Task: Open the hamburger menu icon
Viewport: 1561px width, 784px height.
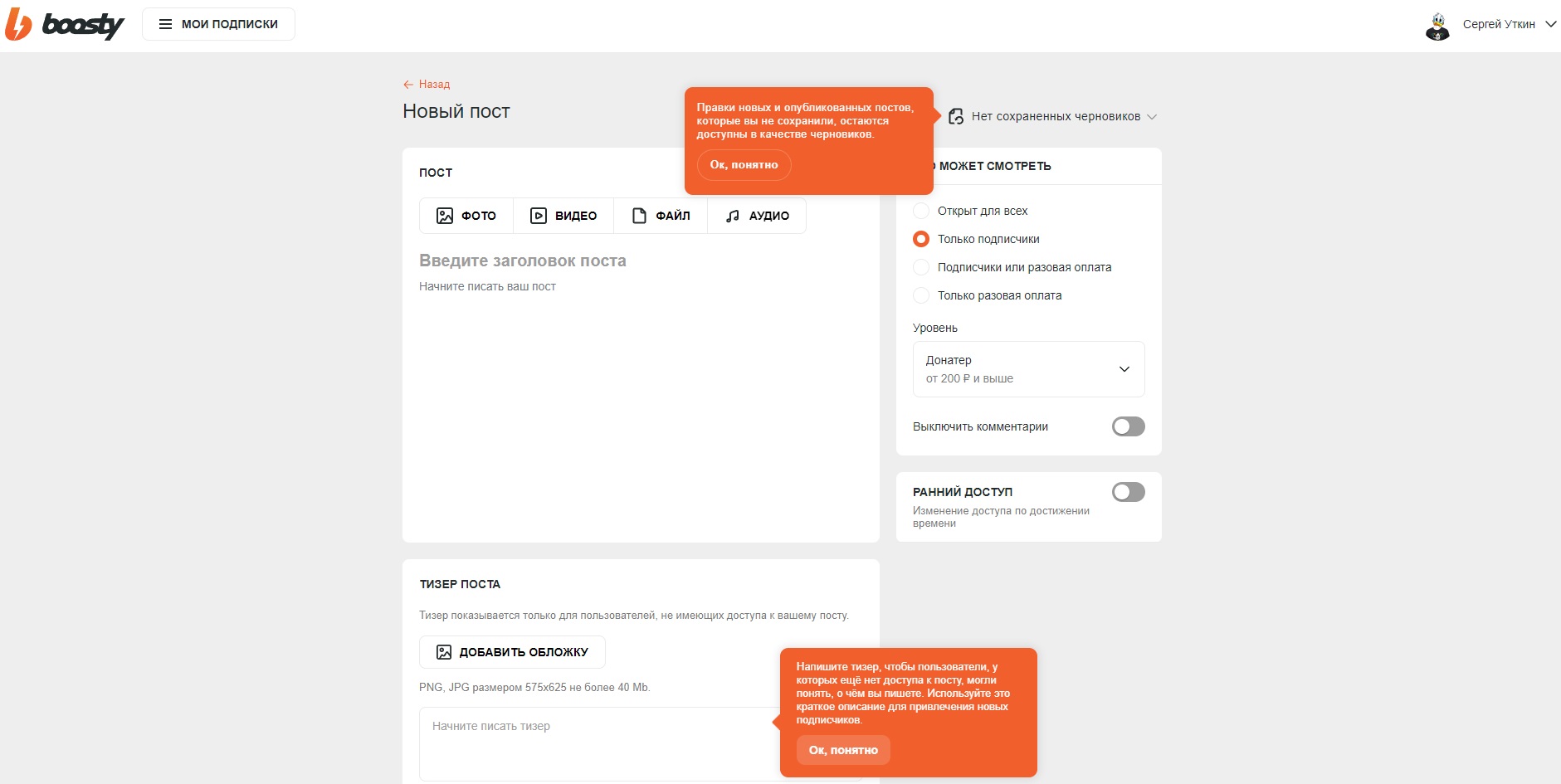Action: 165,24
